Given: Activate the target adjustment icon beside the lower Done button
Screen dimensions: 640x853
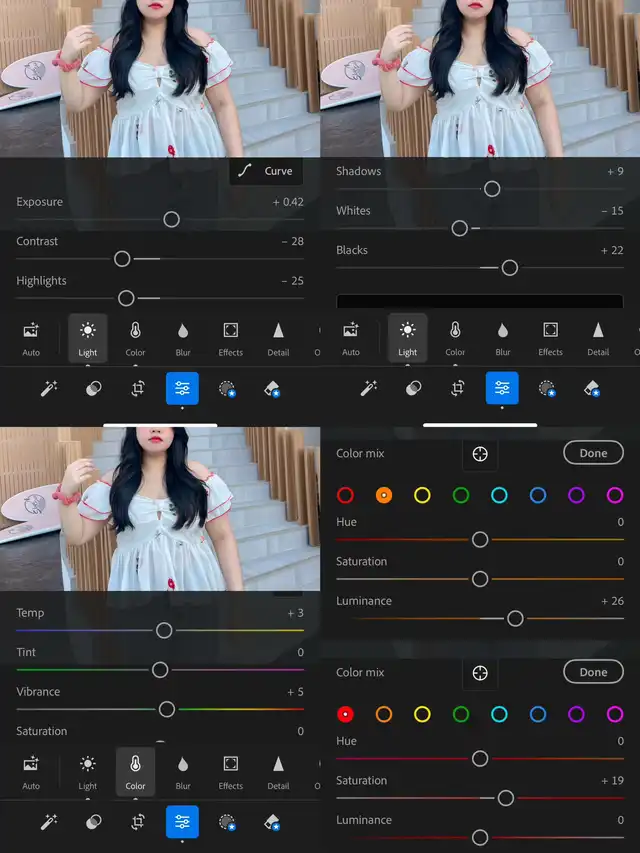Looking at the screenshot, I should click(480, 673).
